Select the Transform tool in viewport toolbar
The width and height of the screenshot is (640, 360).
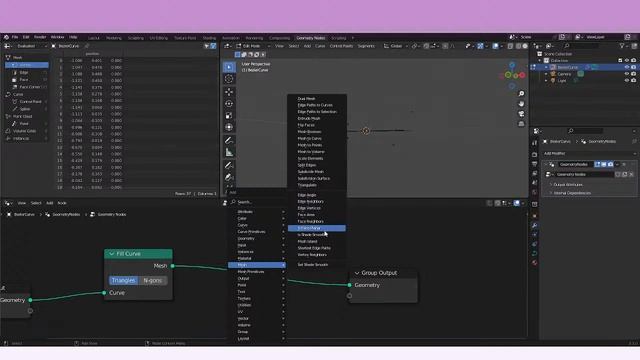pyautogui.click(x=229, y=127)
